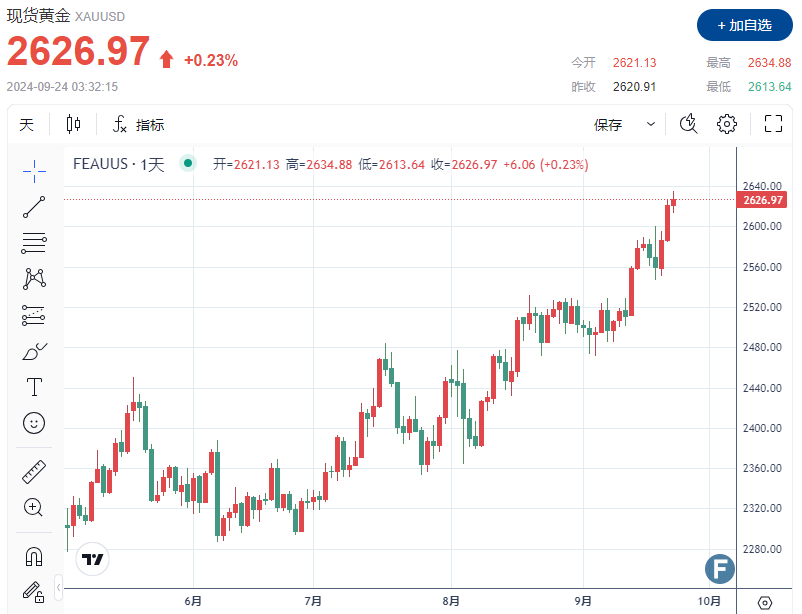Open the 天 time interval dropdown
802x614 pixels.
[x=27, y=125]
